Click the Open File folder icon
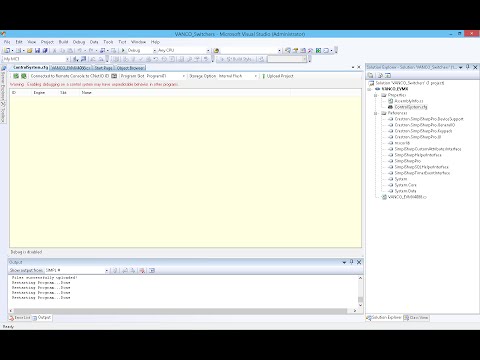This screenshot has height=360, width=480. click(29, 50)
